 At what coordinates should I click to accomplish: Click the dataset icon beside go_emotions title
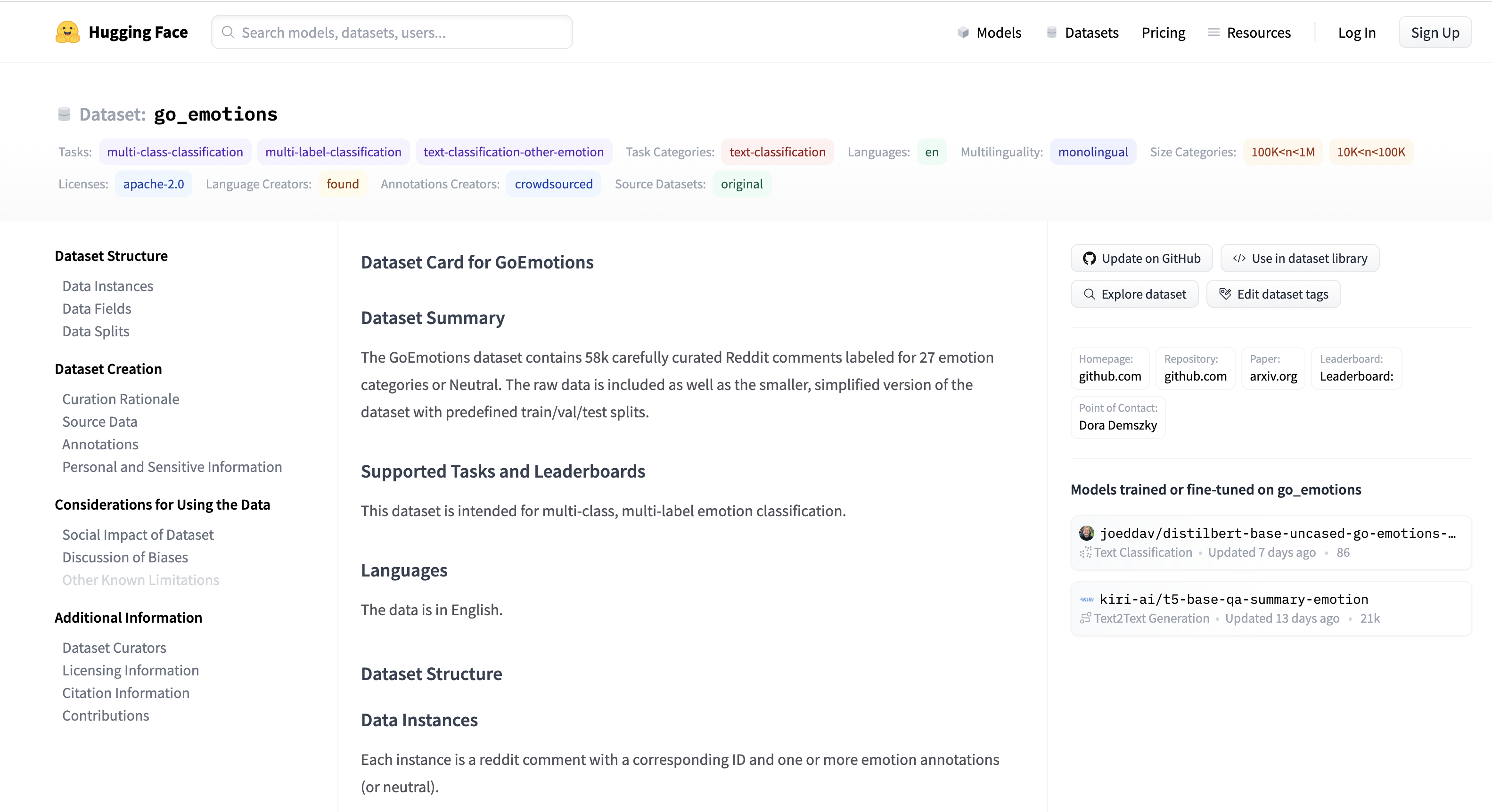coord(64,114)
